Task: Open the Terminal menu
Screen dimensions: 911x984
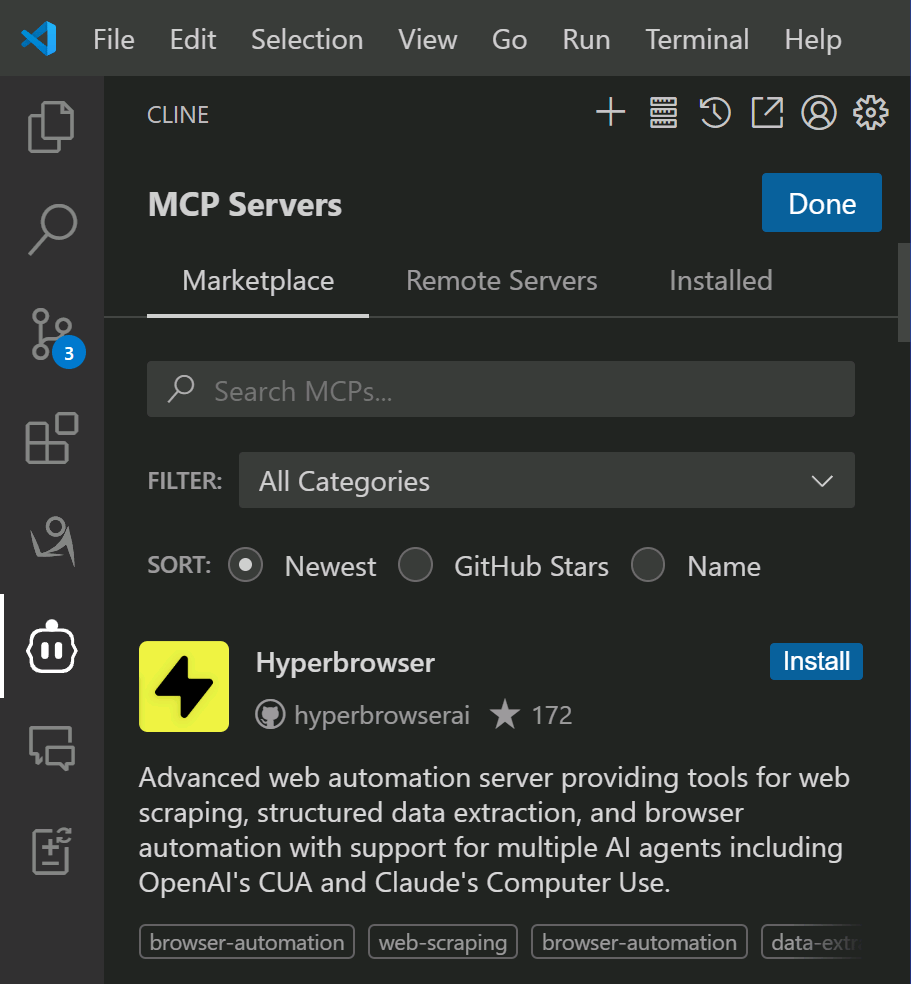Action: [697, 40]
